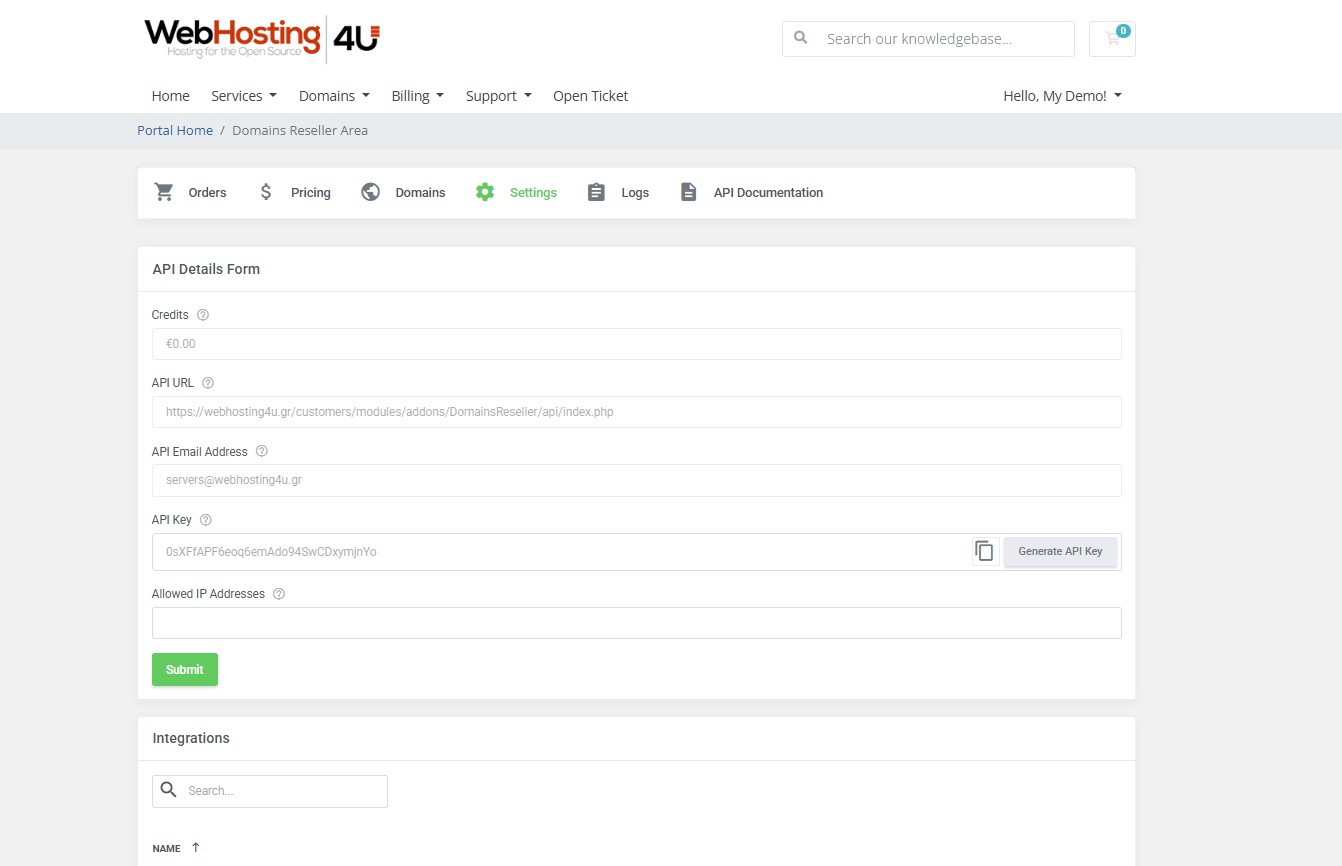
Task: Focus the Integrations search box
Action: (x=269, y=791)
